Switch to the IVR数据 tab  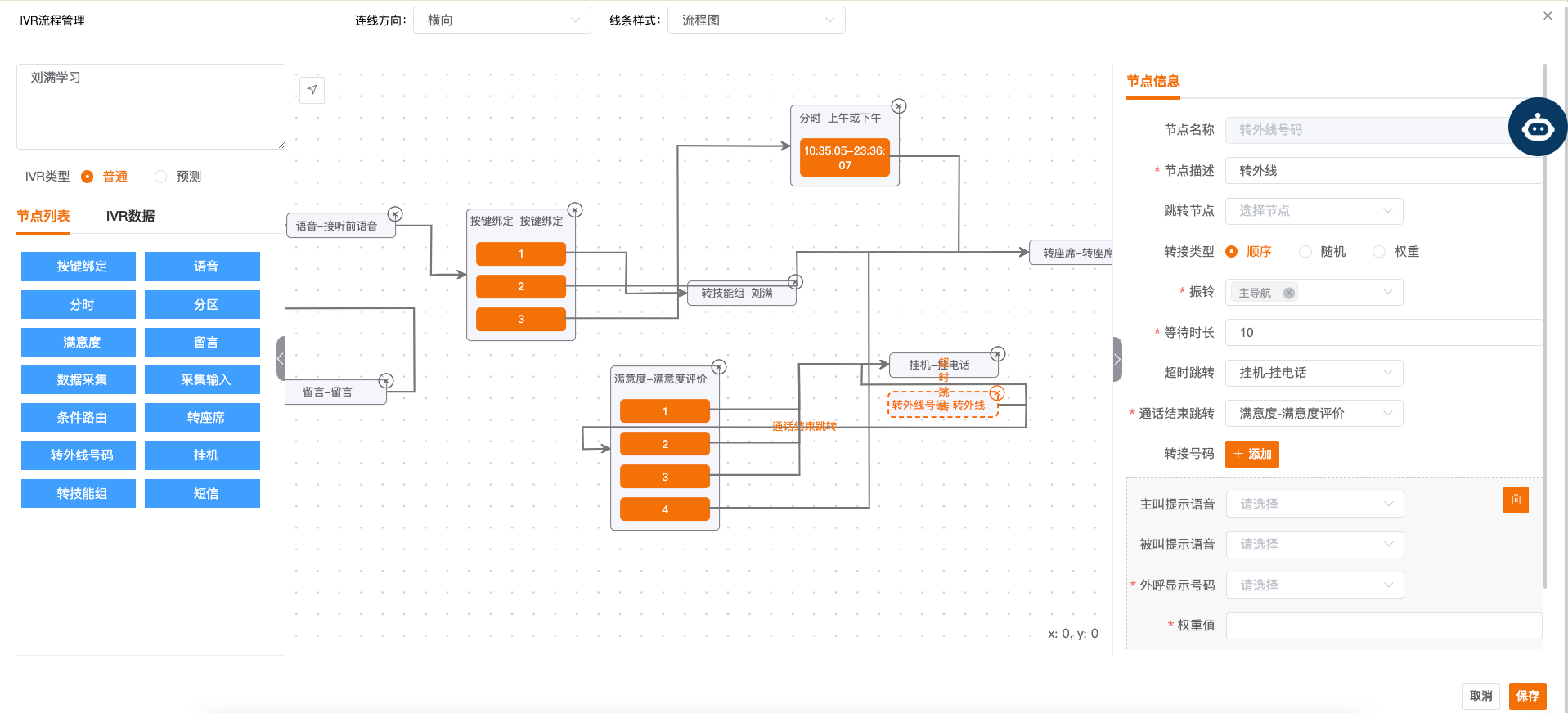[130, 217]
